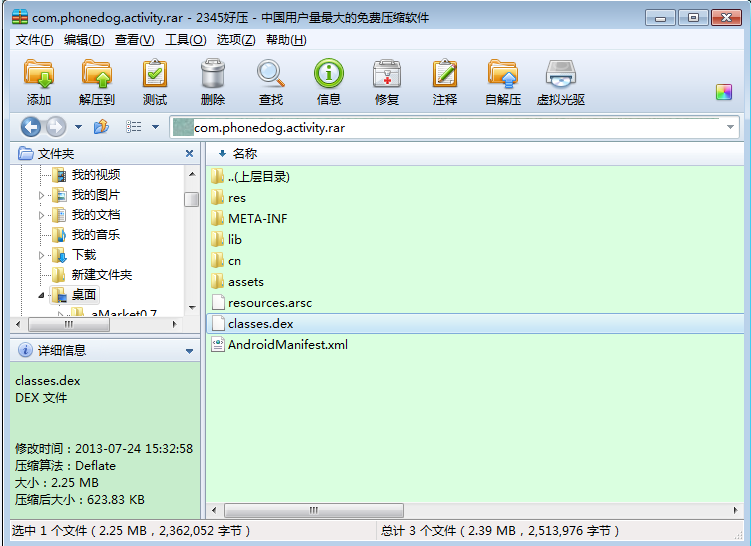
Task: Click the folder tree horizontal scrollbar thumb
Action: 68,325
